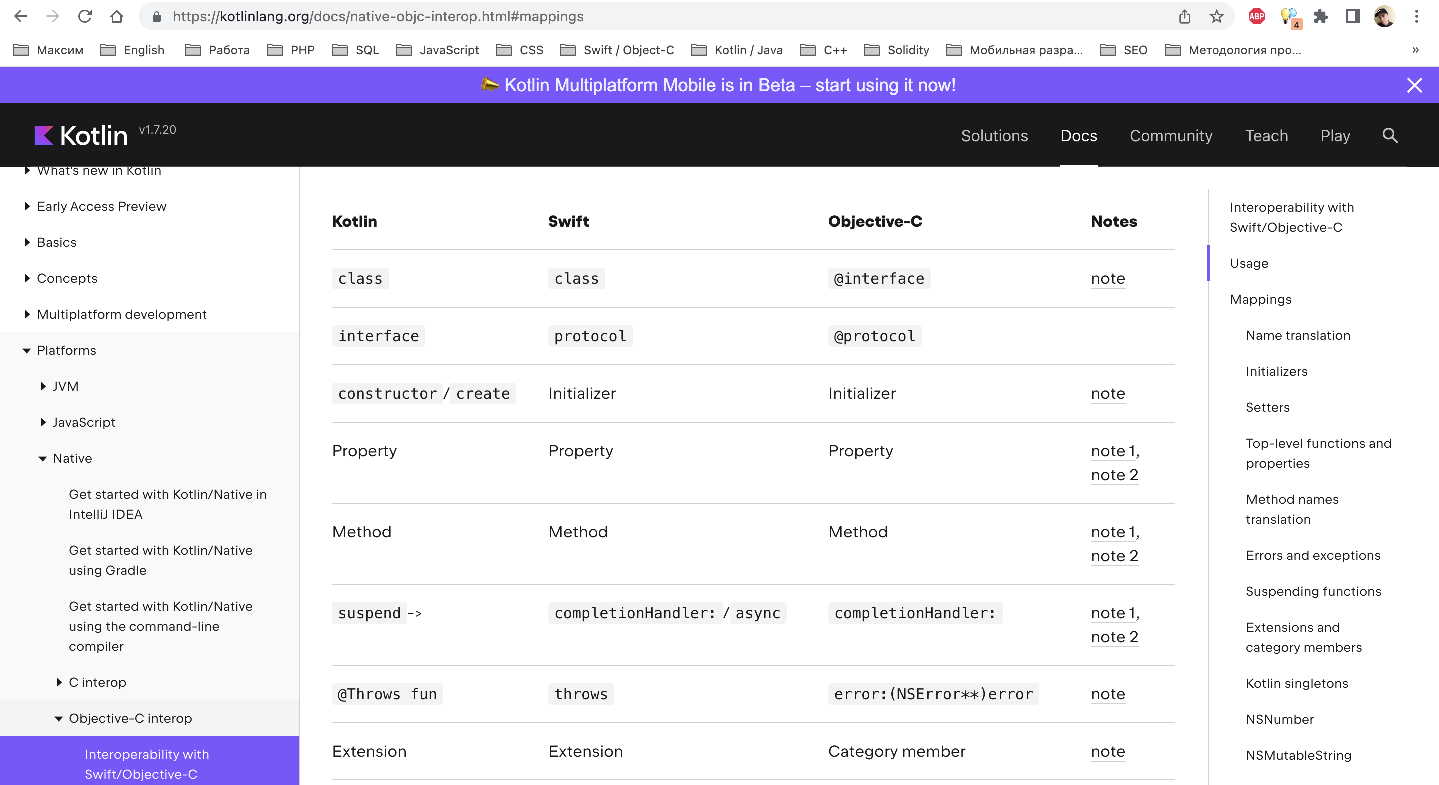
Task: Follow the note link in Extension row
Action: [1108, 752]
